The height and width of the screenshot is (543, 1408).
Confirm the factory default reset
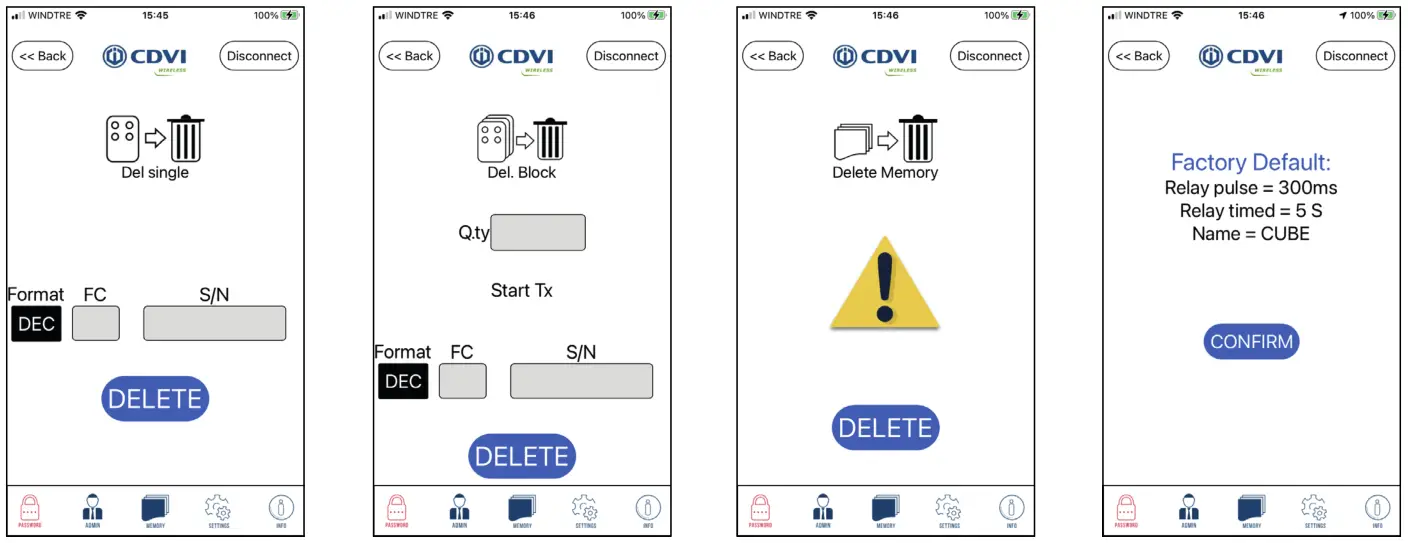point(1251,342)
